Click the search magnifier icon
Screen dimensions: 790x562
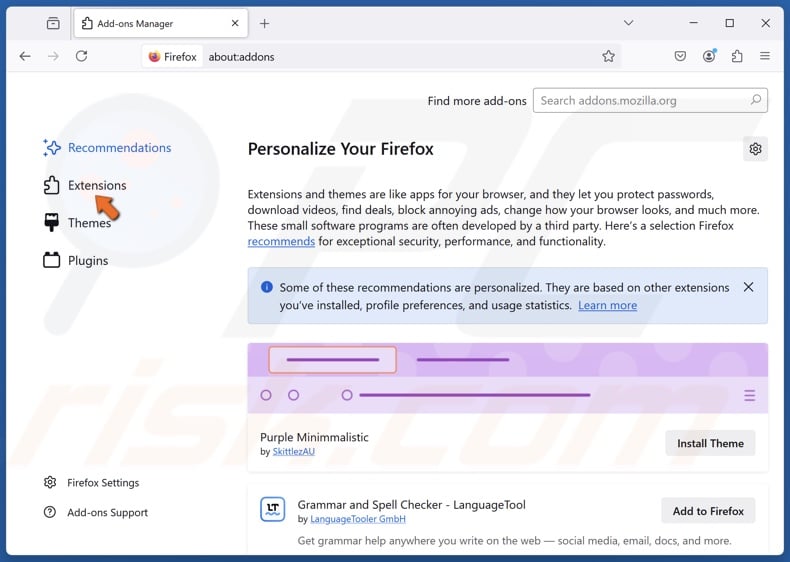tap(755, 100)
